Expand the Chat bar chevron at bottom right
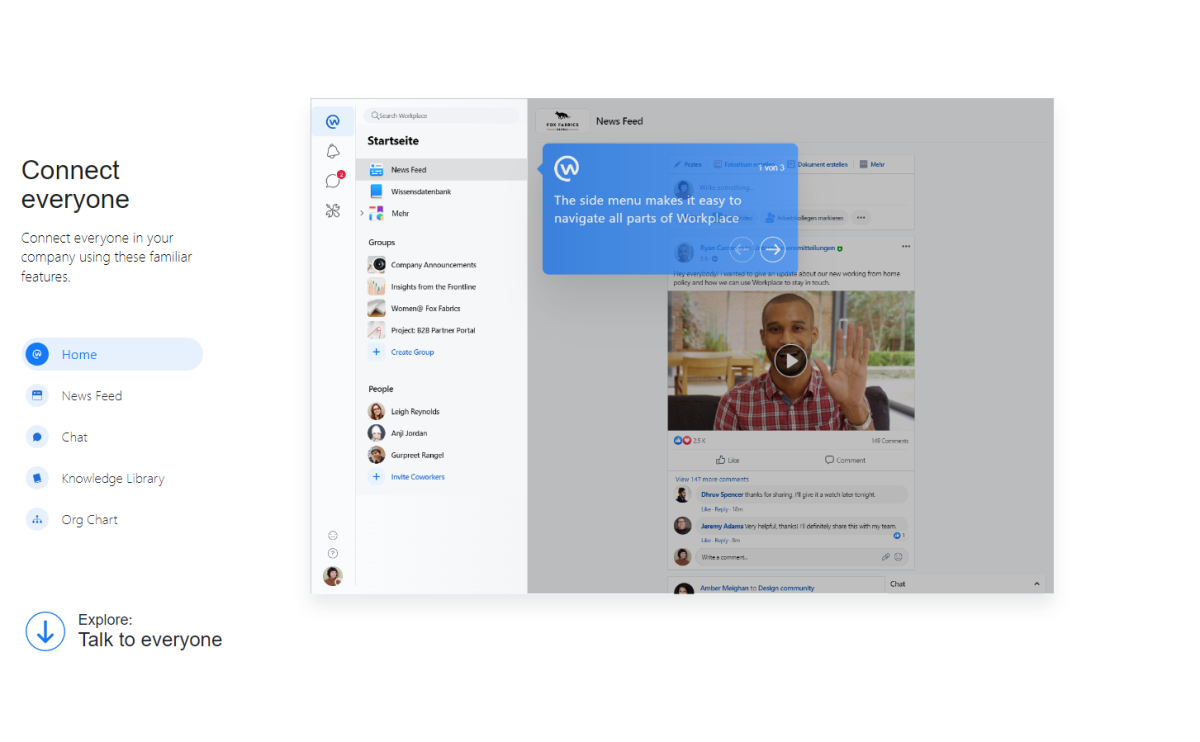Image resolution: width=1200 pixels, height=742 pixels. 1036,584
